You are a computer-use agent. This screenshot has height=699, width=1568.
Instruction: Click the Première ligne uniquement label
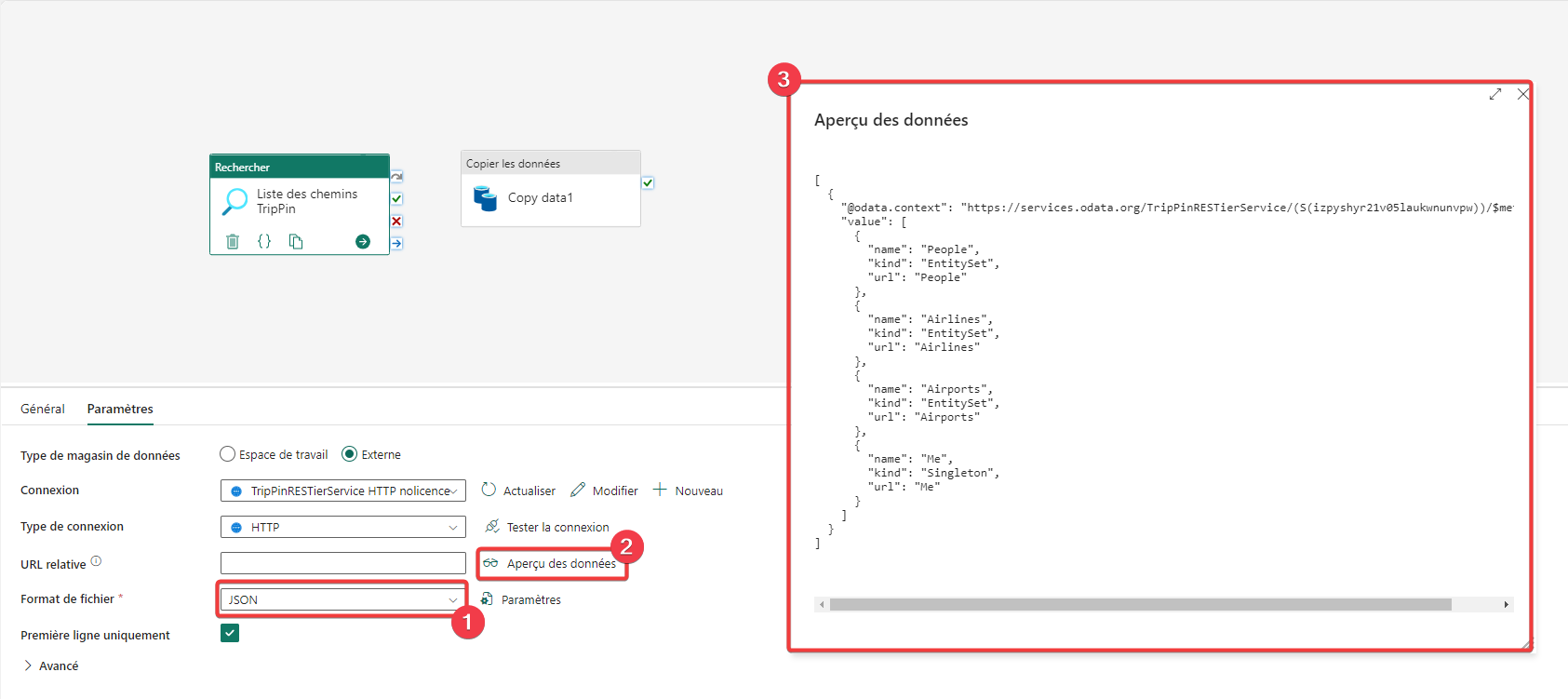95,635
